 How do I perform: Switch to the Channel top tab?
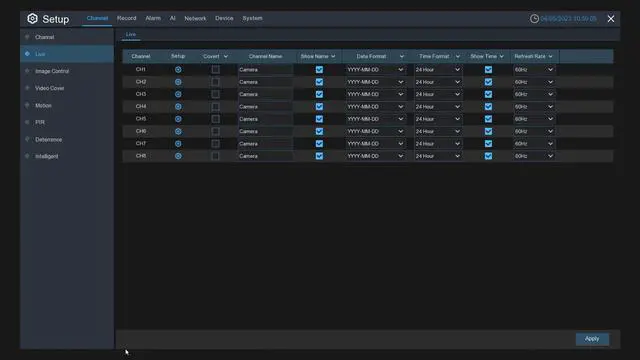click(x=97, y=18)
